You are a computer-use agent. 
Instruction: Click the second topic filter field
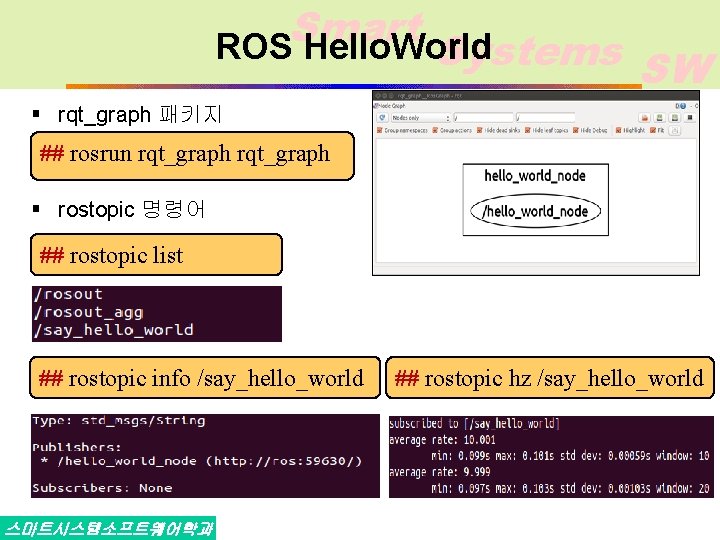click(545, 118)
